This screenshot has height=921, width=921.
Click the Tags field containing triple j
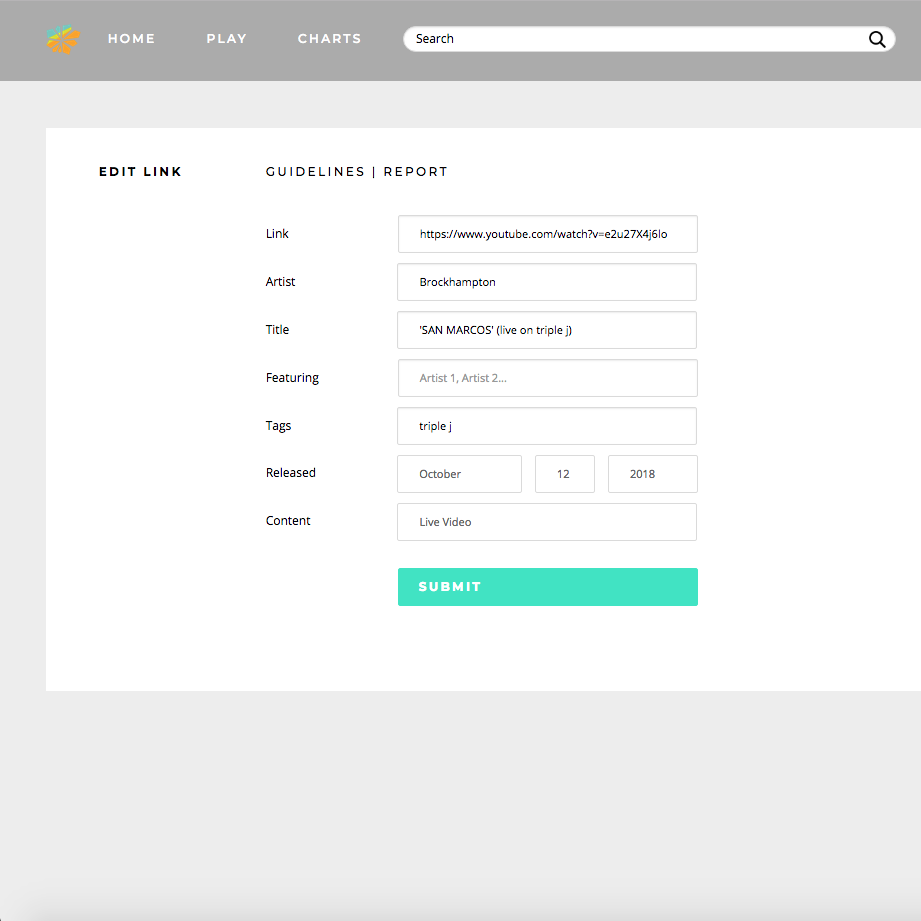click(x=546, y=425)
